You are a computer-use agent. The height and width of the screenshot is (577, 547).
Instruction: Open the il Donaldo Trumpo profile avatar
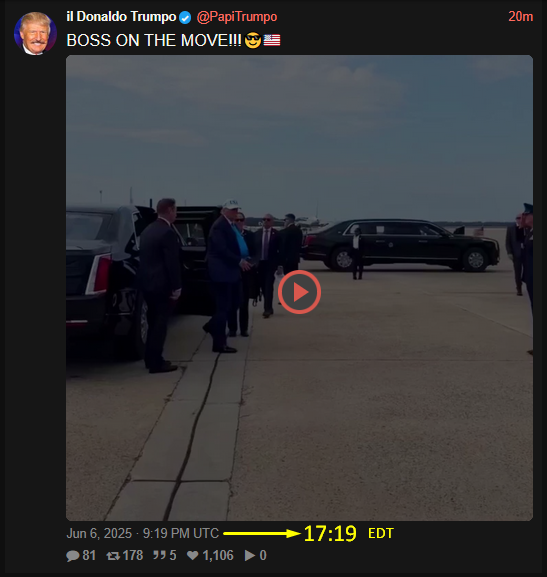35,33
